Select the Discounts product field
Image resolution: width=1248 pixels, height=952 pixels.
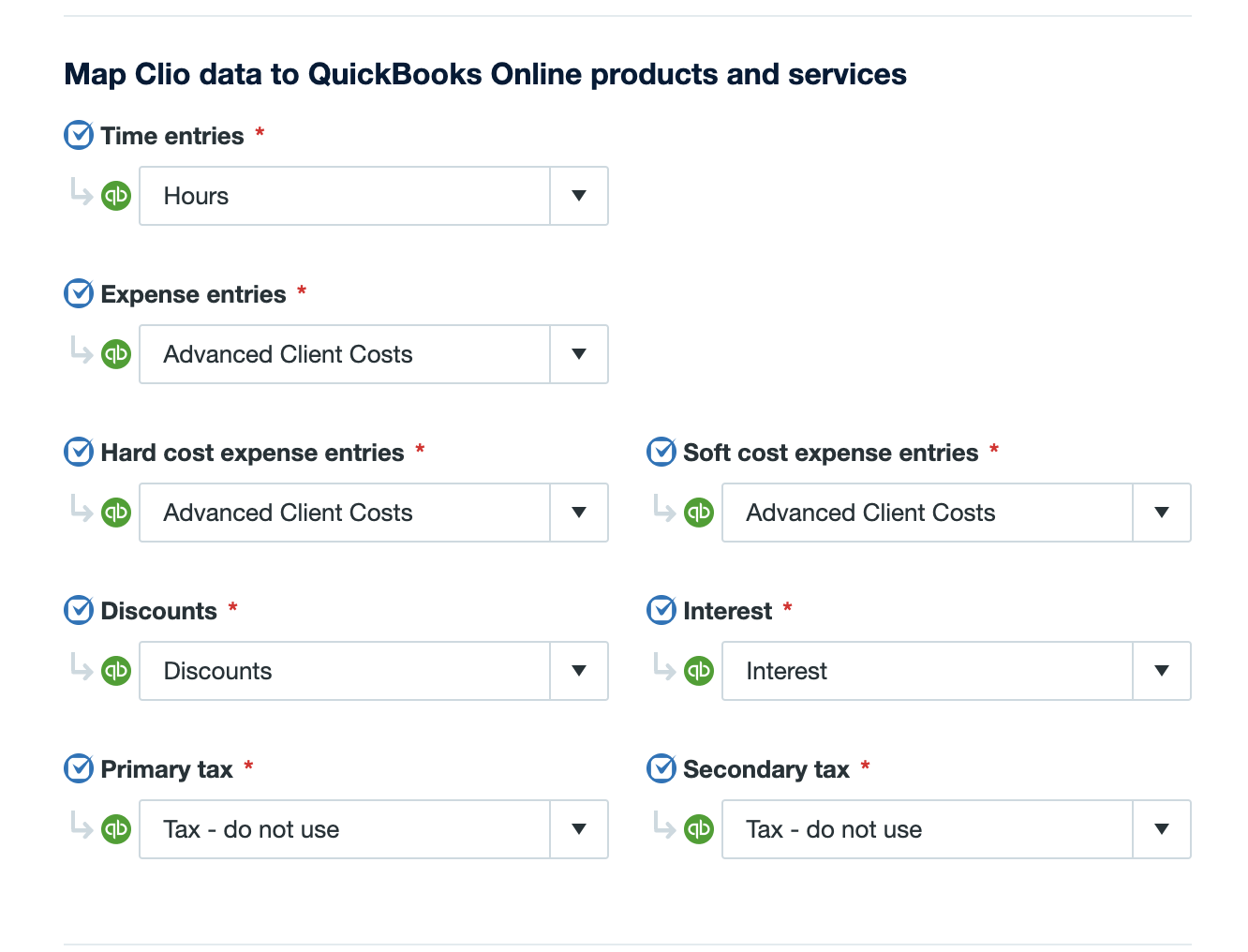tap(345, 671)
